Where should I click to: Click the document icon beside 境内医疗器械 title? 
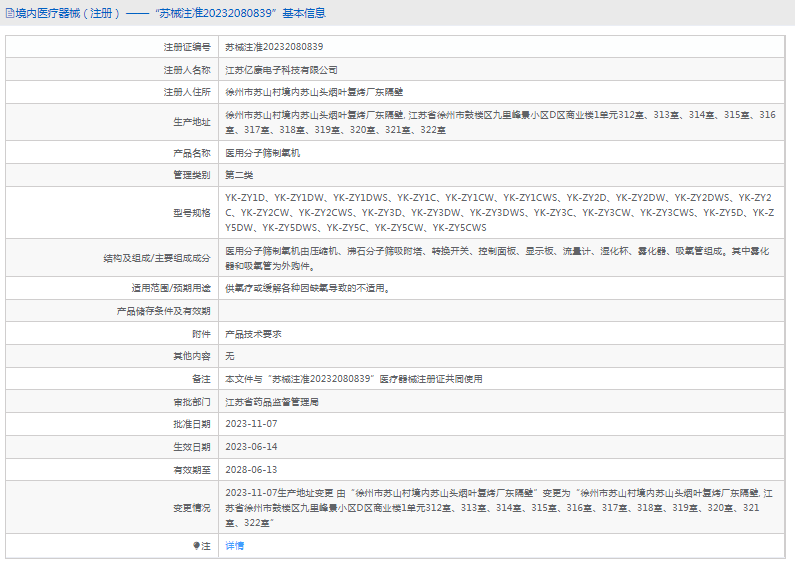click(x=11, y=14)
